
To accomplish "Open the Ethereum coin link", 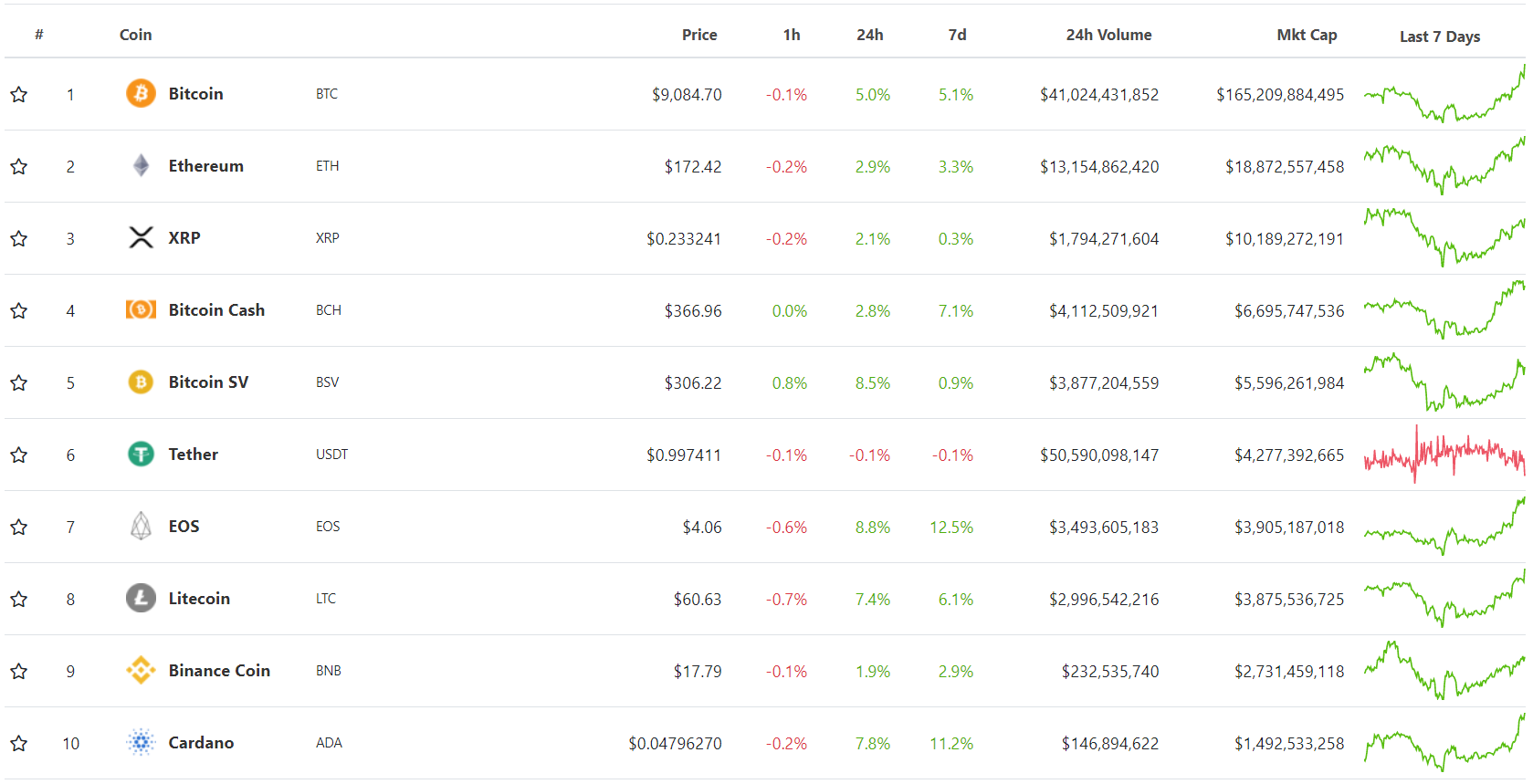I will (x=206, y=165).
